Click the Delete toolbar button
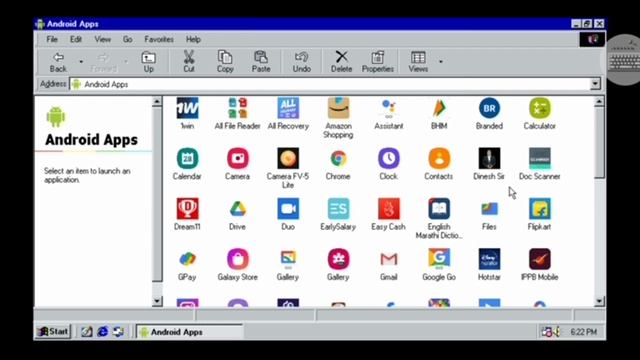 pyautogui.click(x=341, y=62)
